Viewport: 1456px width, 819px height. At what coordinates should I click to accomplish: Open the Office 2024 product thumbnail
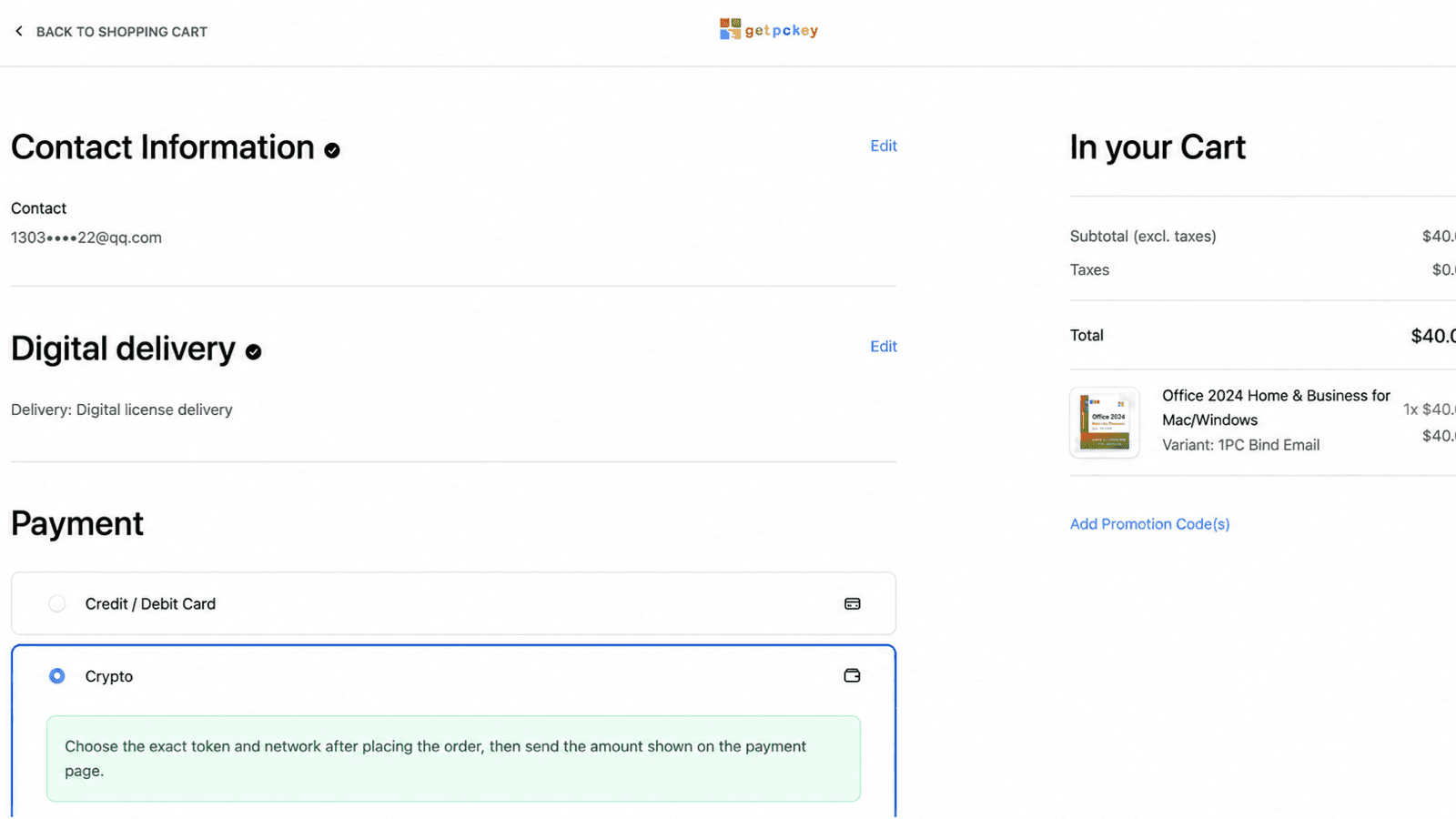click(x=1105, y=422)
